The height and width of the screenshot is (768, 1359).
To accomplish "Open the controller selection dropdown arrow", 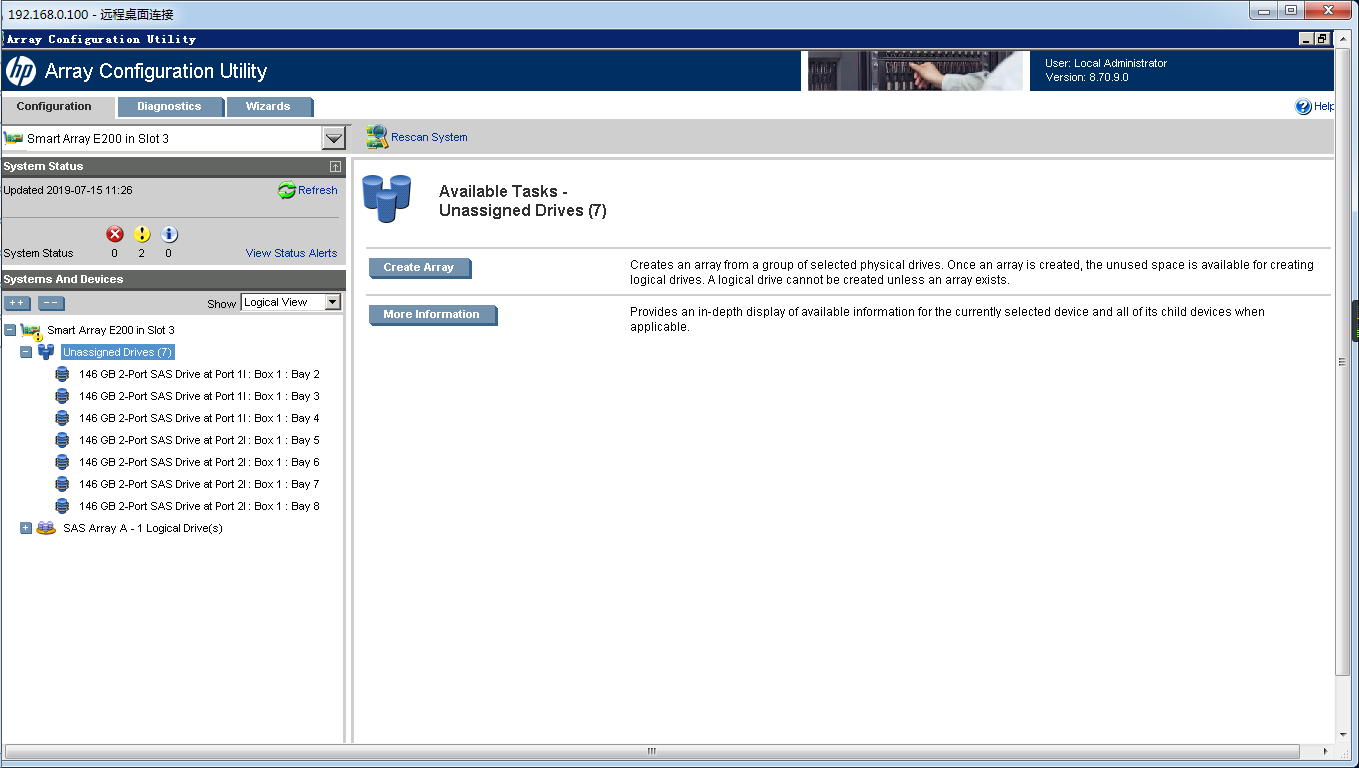I will click(x=334, y=139).
